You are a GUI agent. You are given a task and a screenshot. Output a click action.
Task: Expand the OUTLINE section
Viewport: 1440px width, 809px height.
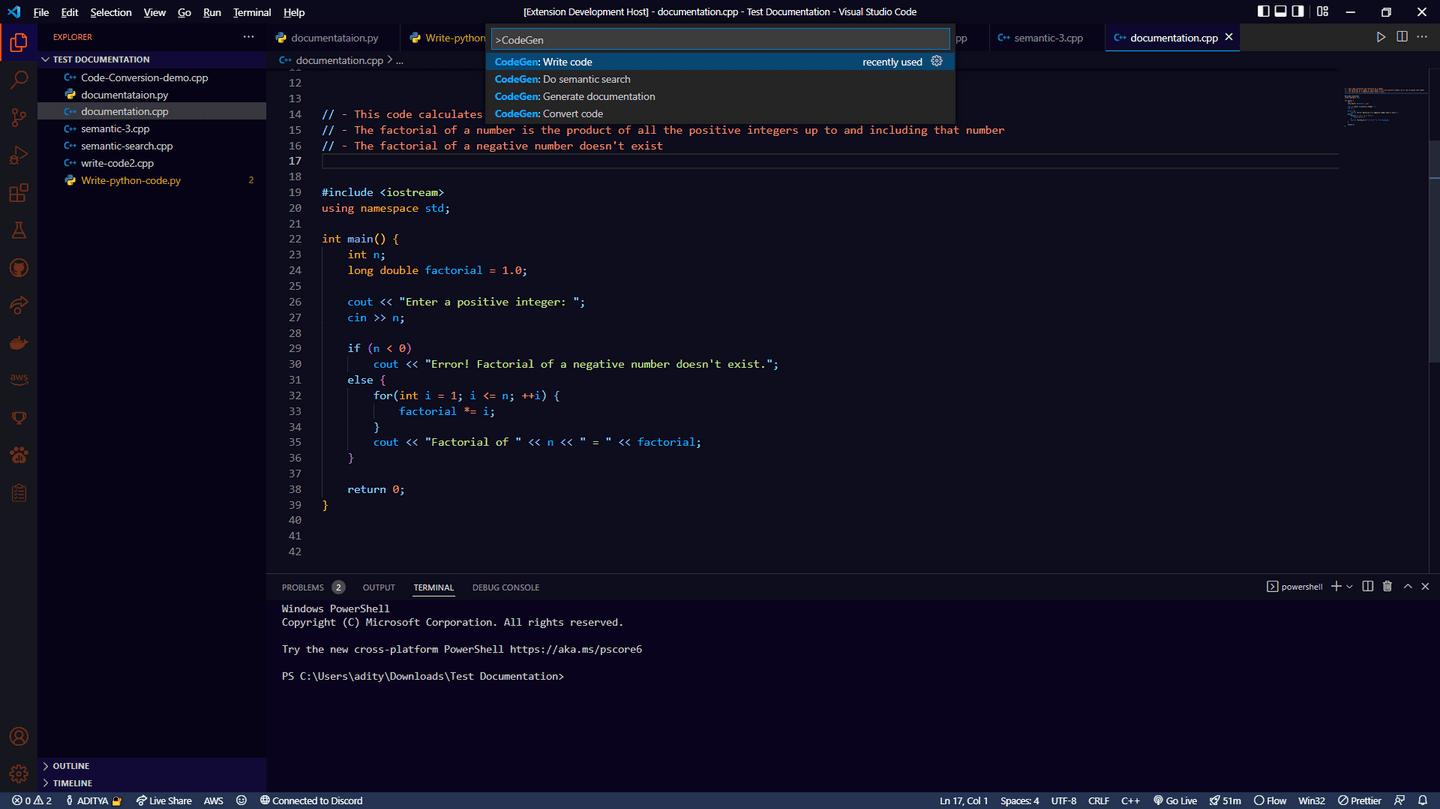click(151, 766)
